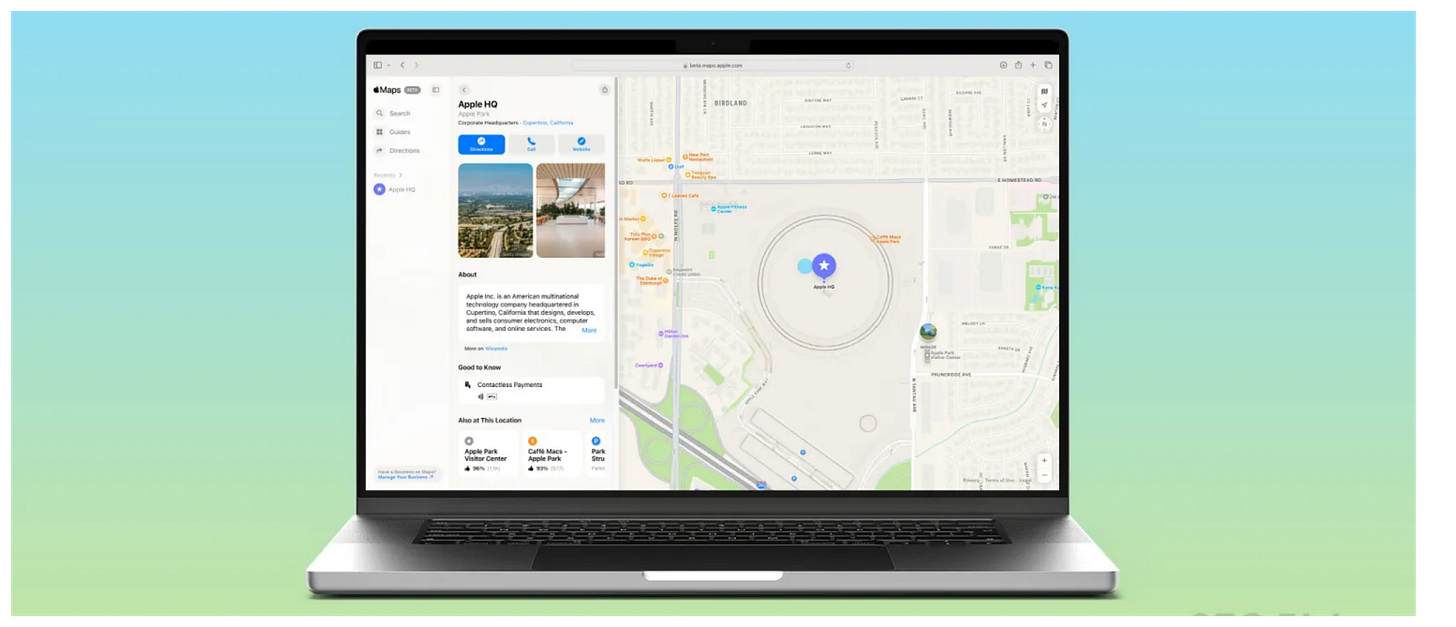Open the dropdown arrow beside Safari sidebar icon
The image size is (1456, 627).
click(x=388, y=65)
